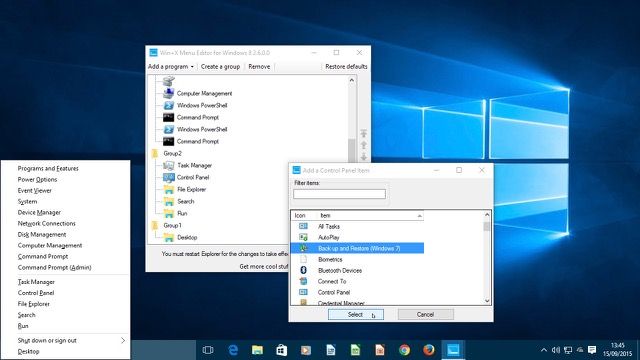Follow the Get more cool stuff link
The width and height of the screenshot is (640, 360).
264,266
